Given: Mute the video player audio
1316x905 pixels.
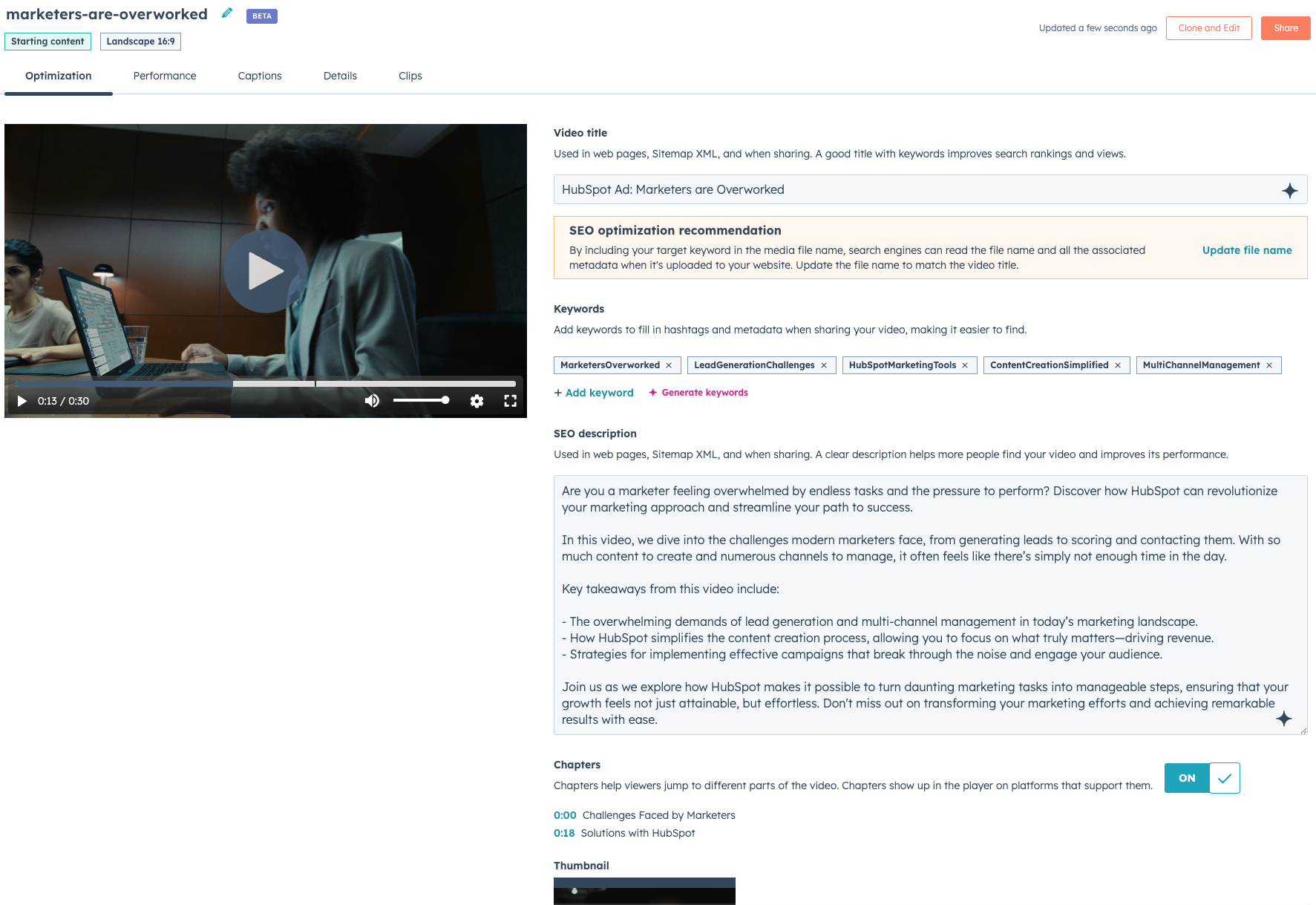Looking at the screenshot, I should point(372,400).
